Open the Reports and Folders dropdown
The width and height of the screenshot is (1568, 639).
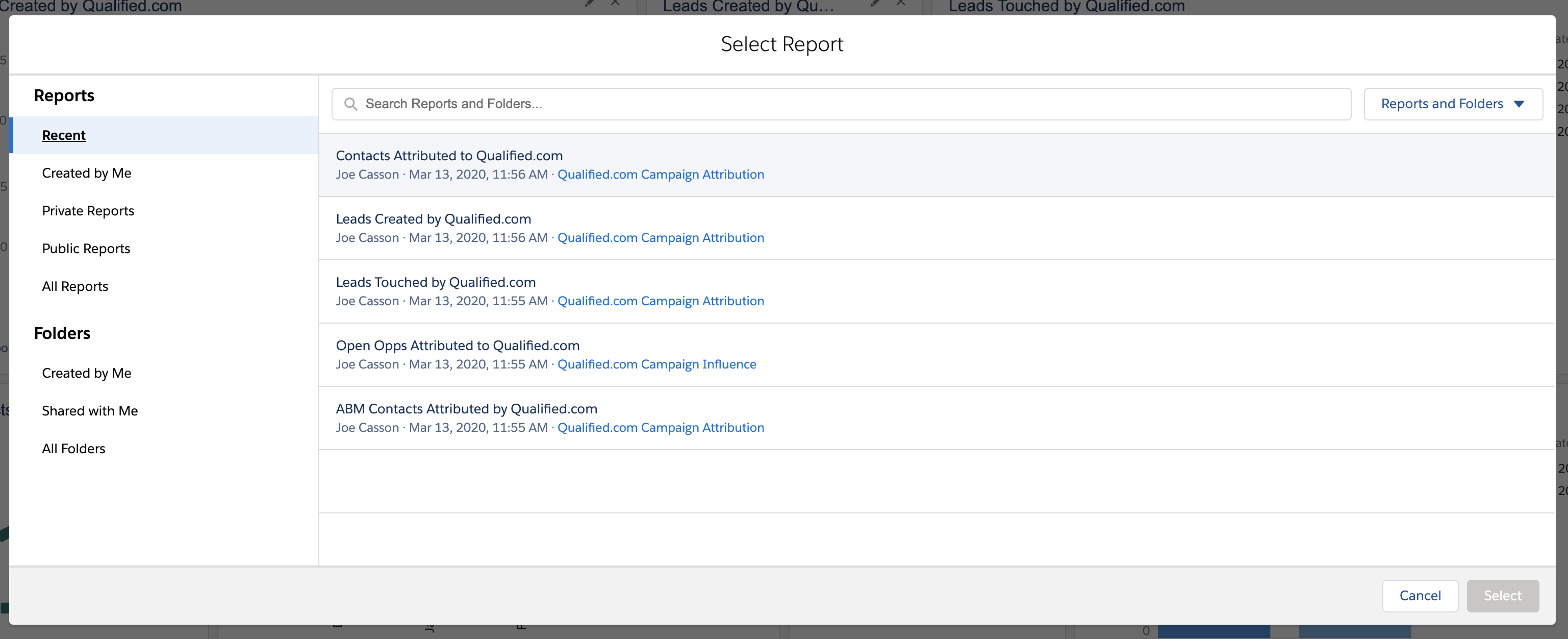tap(1452, 104)
